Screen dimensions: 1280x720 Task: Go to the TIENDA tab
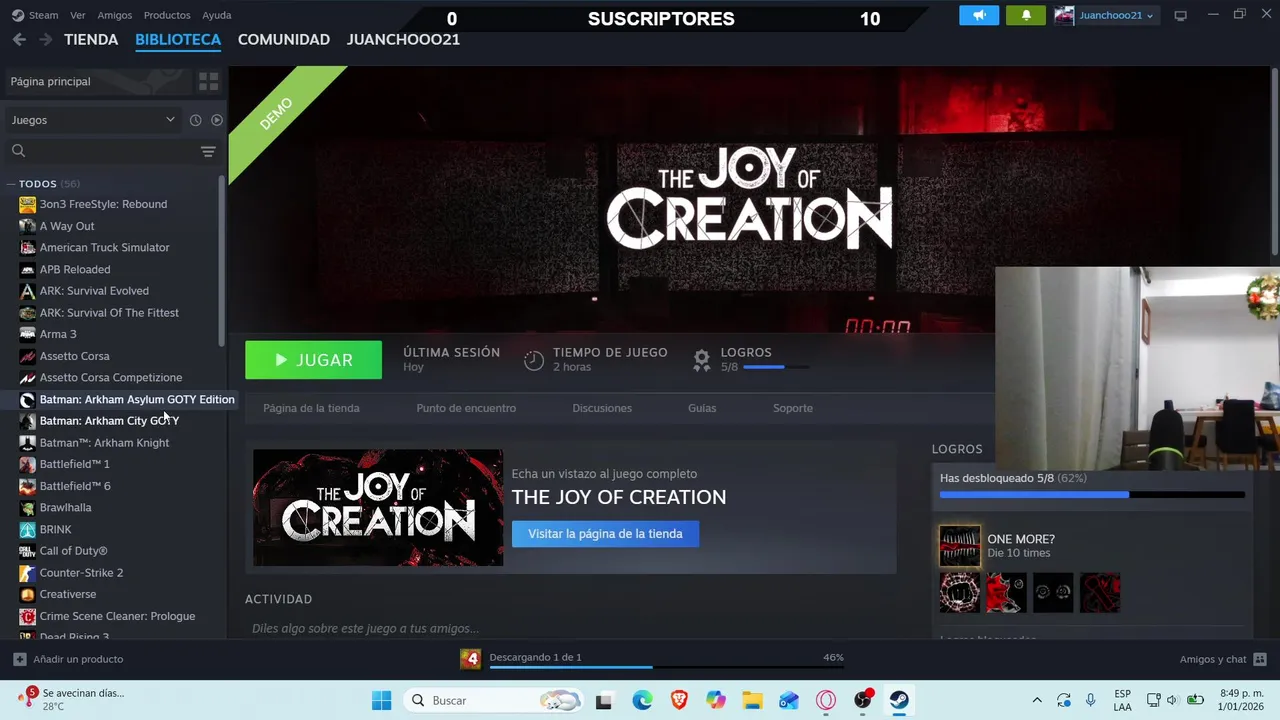click(91, 40)
